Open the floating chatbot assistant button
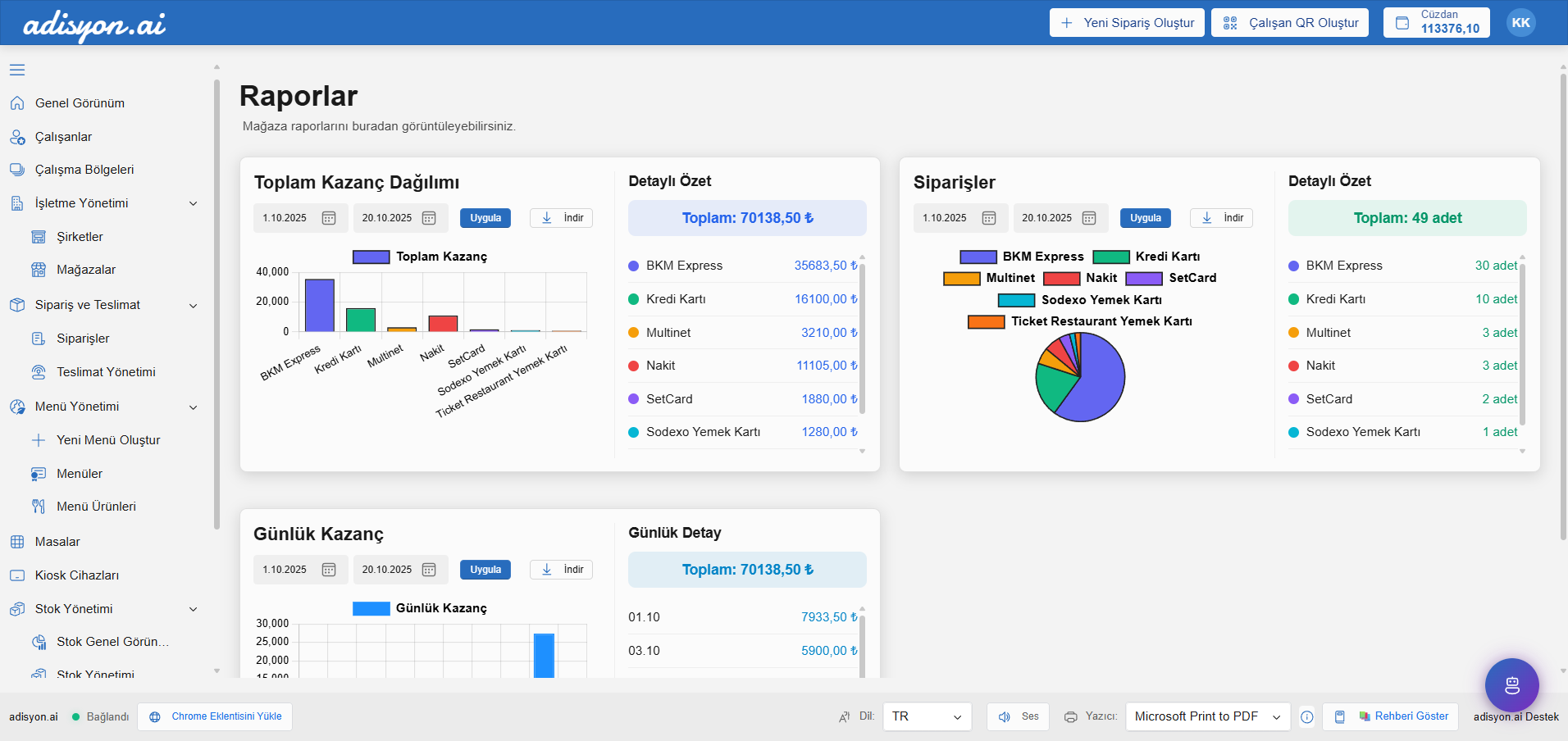 point(1511,685)
